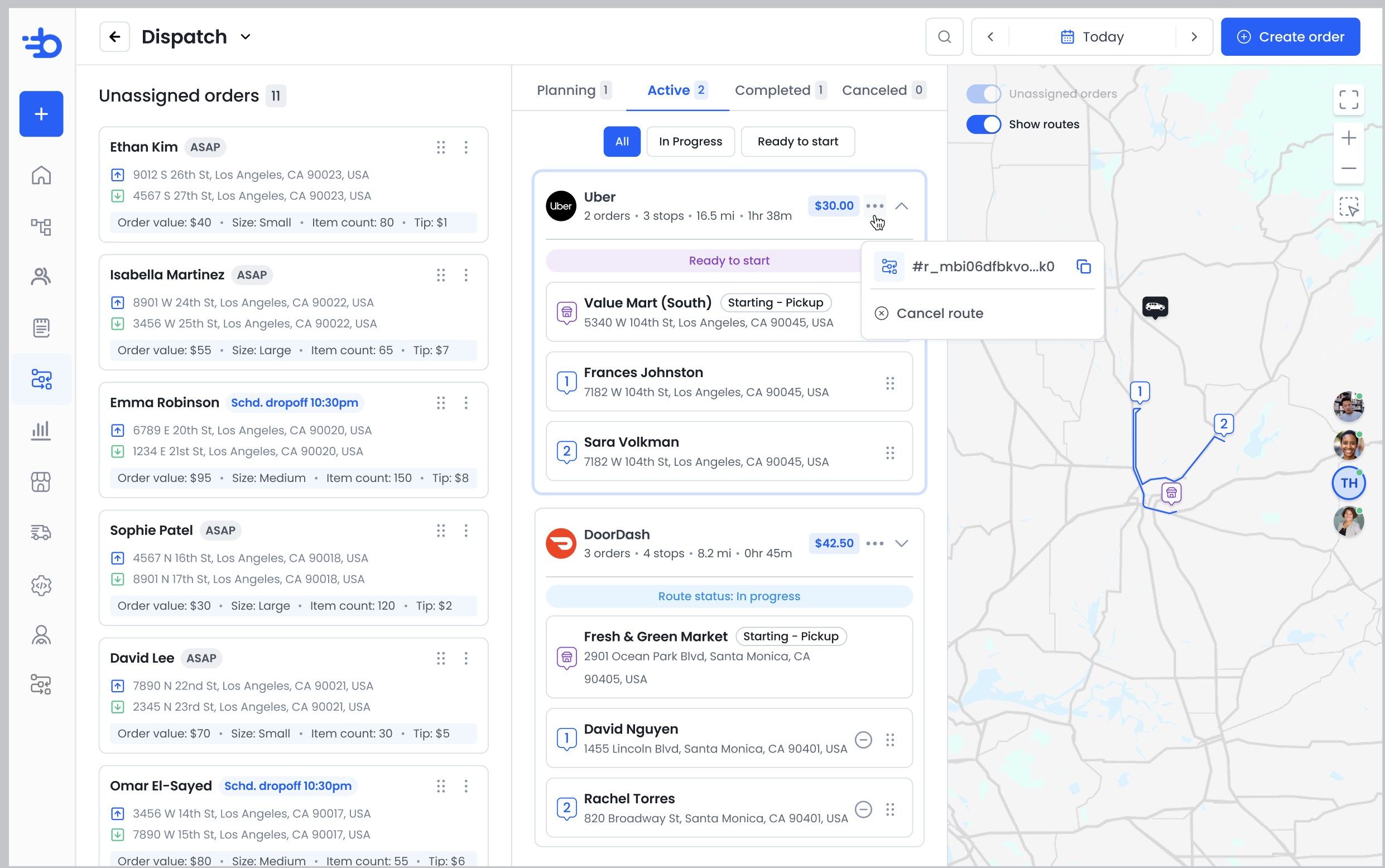Remove David Nguyen stop with minus icon
This screenshot has height=868, width=1385.
pos(863,739)
